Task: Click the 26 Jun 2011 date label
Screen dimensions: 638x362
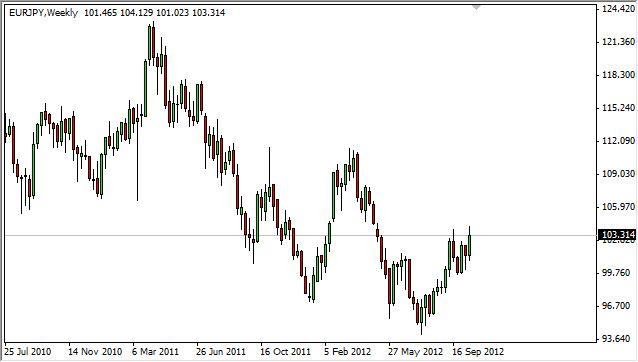Action: (x=221, y=351)
